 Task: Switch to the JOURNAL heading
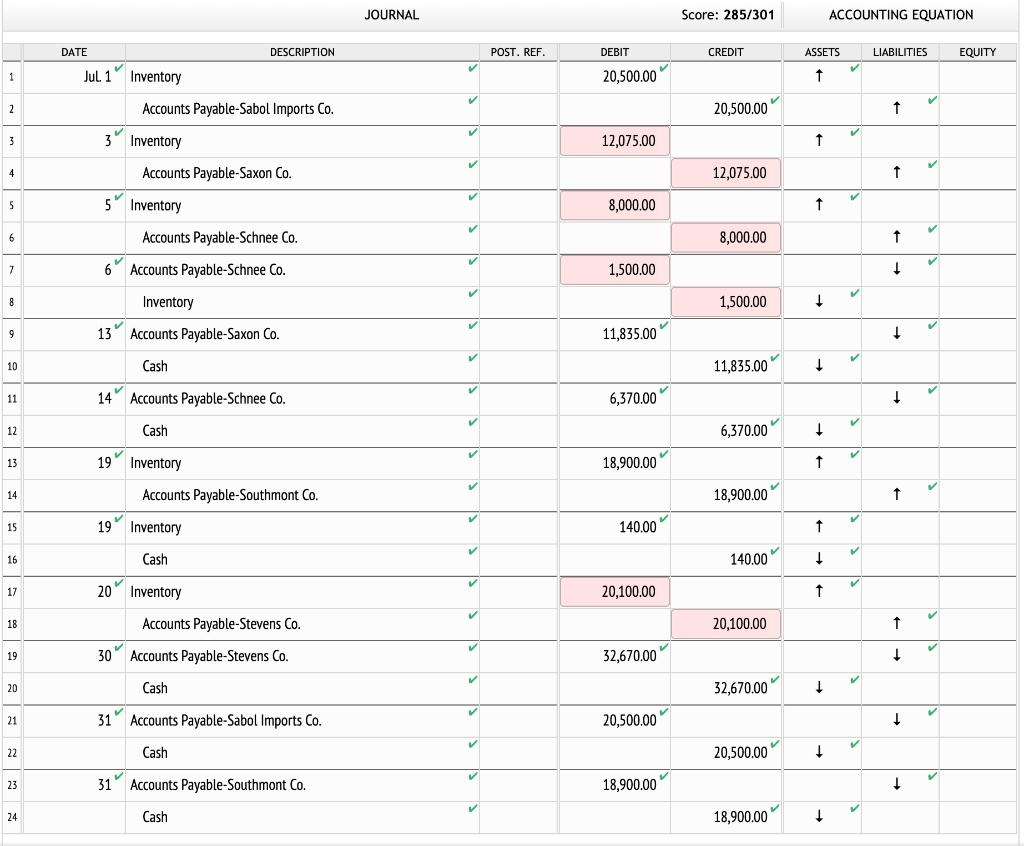click(392, 15)
